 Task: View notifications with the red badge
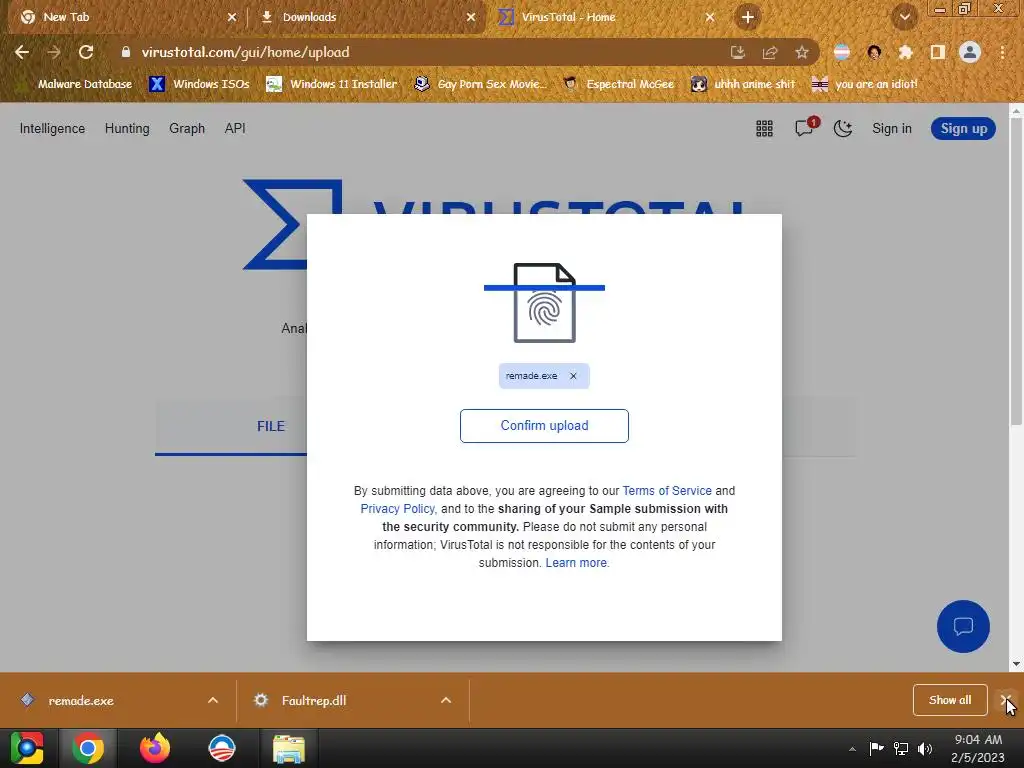pos(805,128)
